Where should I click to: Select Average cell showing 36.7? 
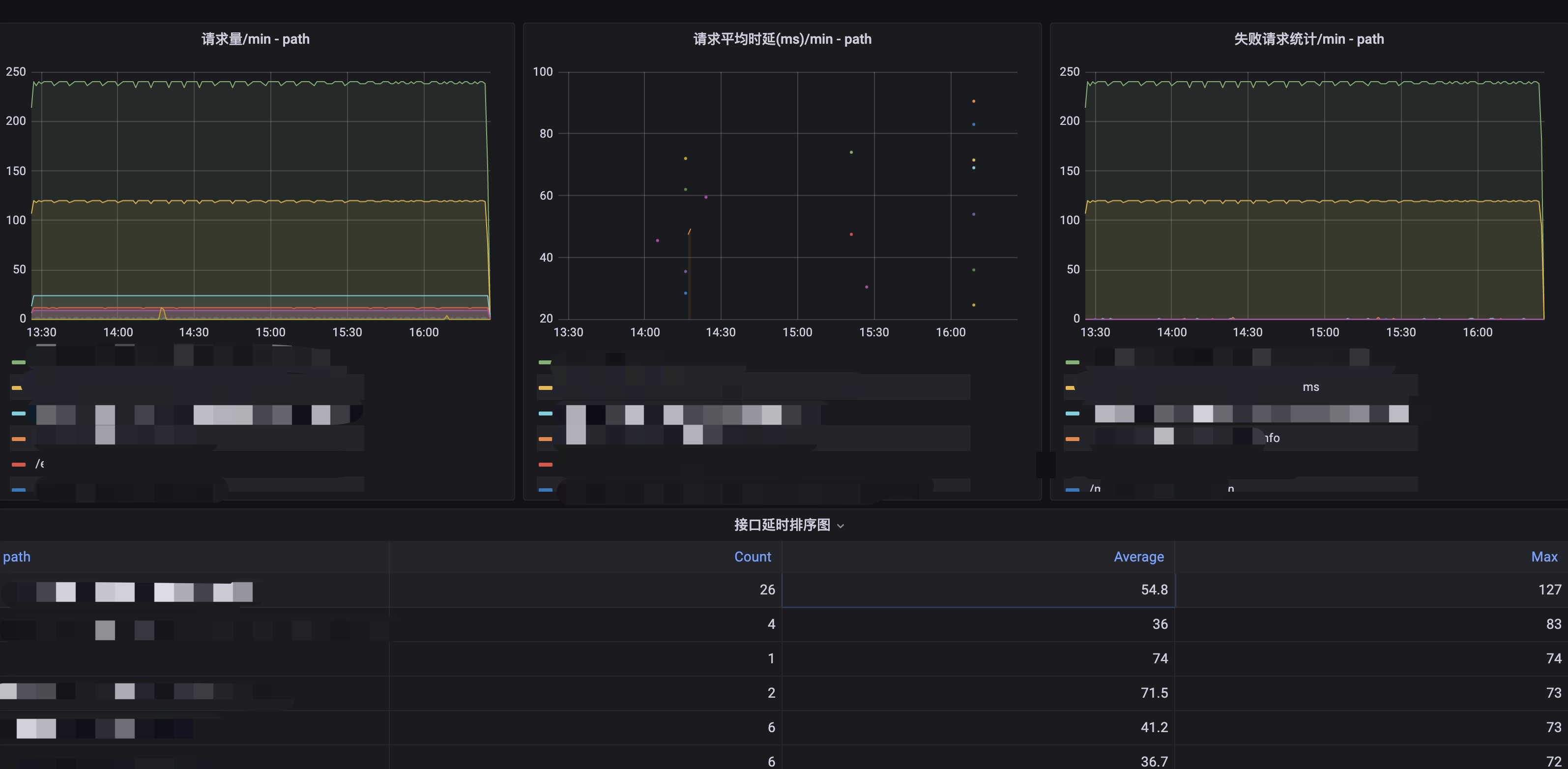coord(978,757)
